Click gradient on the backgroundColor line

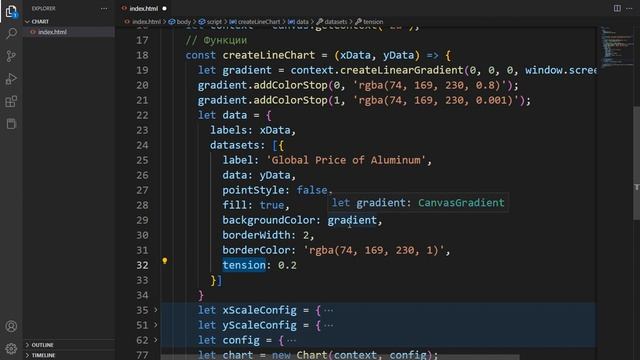[x=352, y=220]
